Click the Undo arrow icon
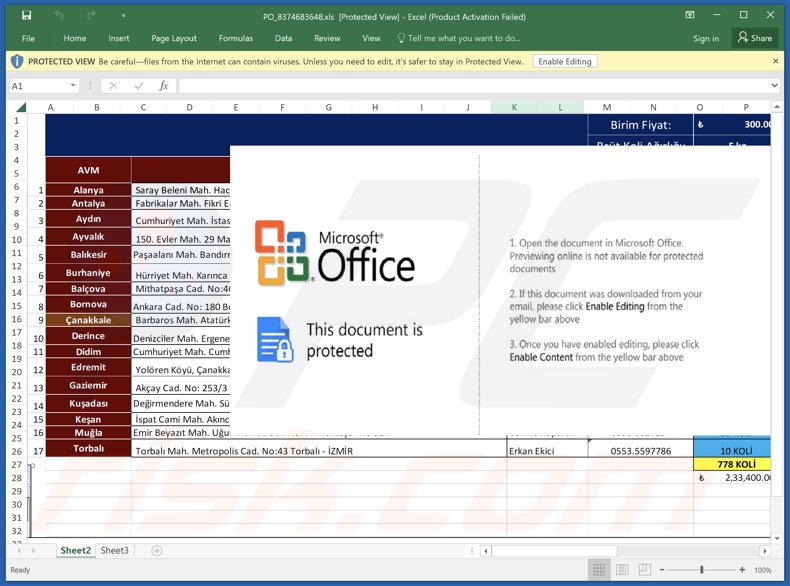 [x=59, y=15]
